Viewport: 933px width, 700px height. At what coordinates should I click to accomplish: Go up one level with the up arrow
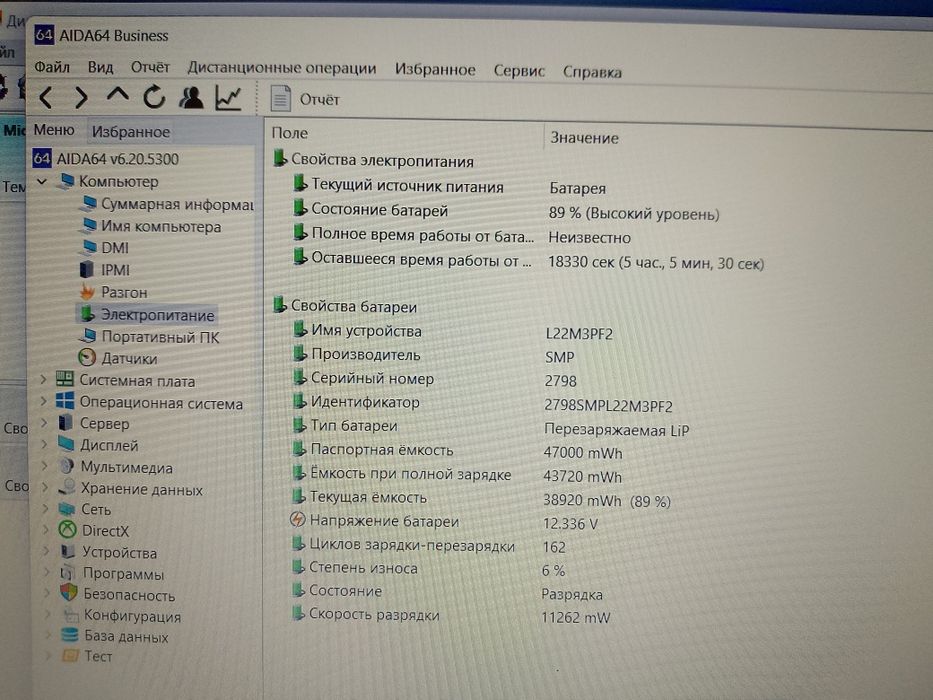click(x=117, y=95)
